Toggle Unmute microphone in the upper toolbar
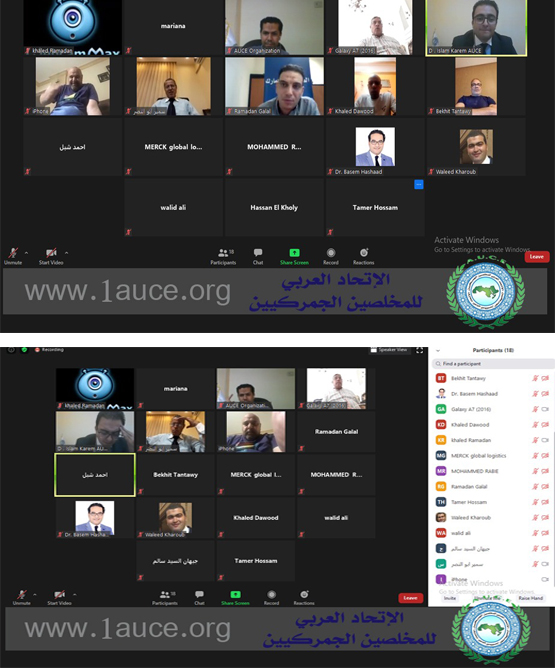This screenshot has width=555, height=668. click(13, 256)
